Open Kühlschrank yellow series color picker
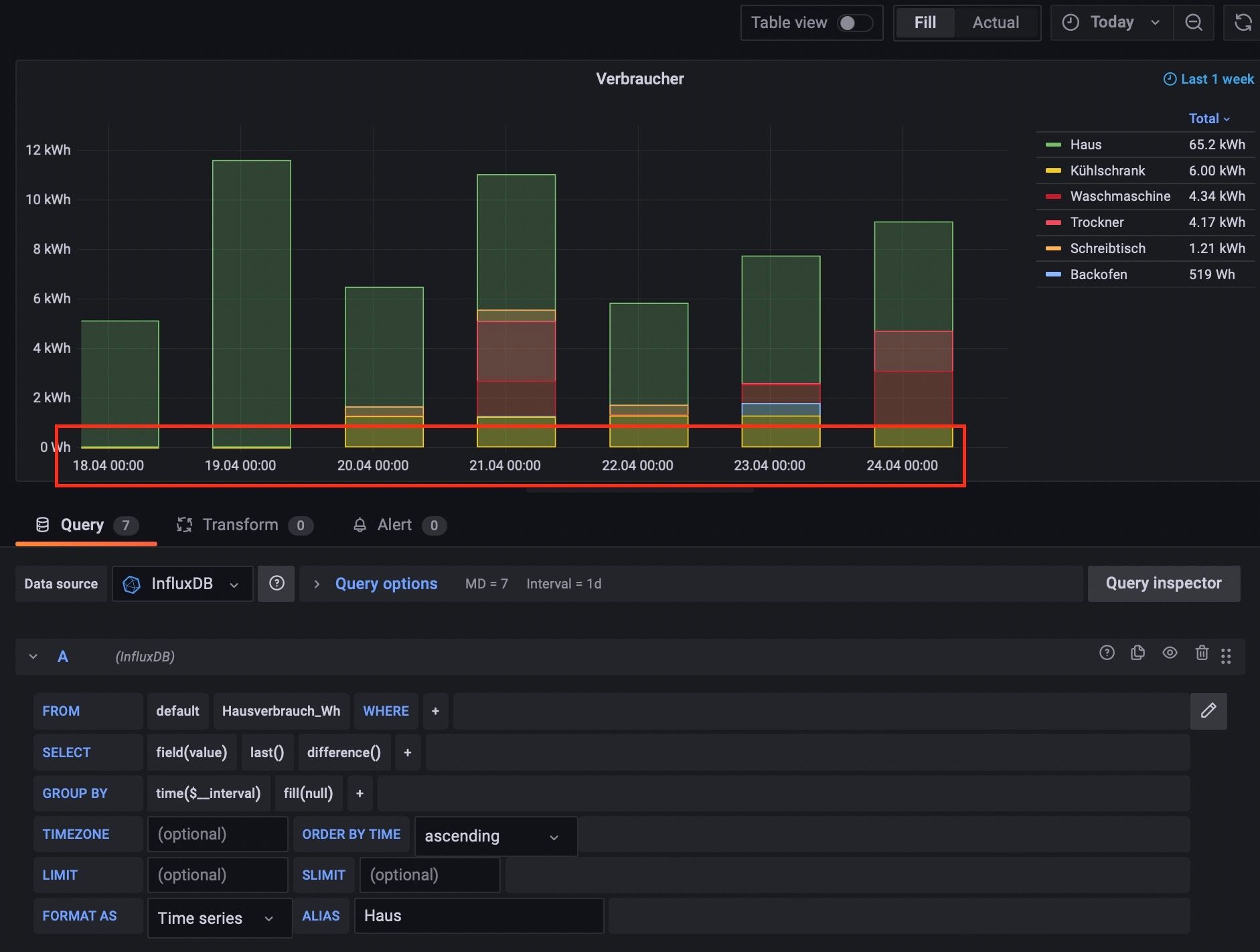The image size is (1260, 952). [x=1053, y=171]
